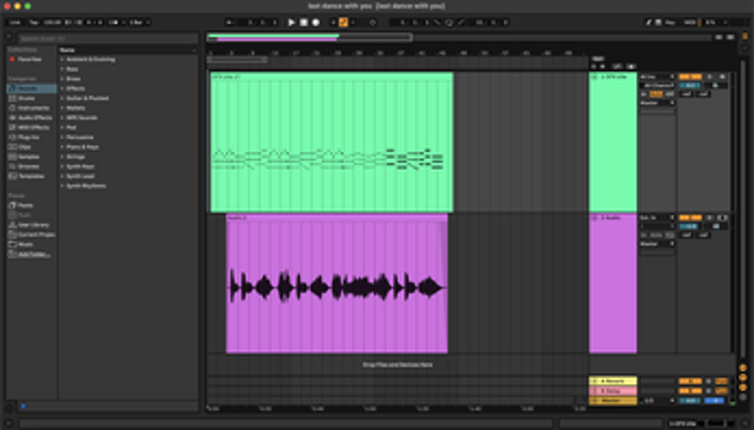Image resolution: width=754 pixels, height=430 pixels.
Task: Fold the green GTA Like track
Action: [x=595, y=77]
